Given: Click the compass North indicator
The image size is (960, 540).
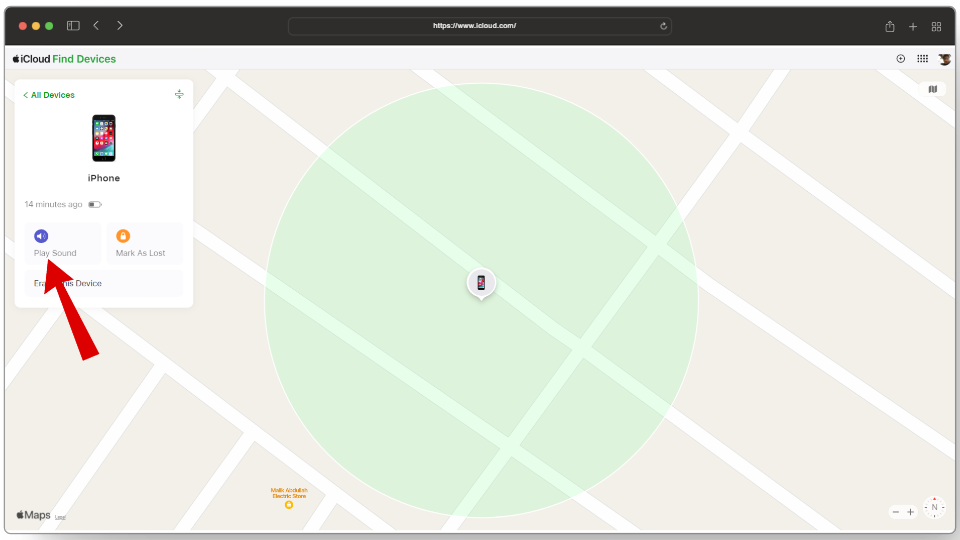Looking at the screenshot, I should 934,508.
